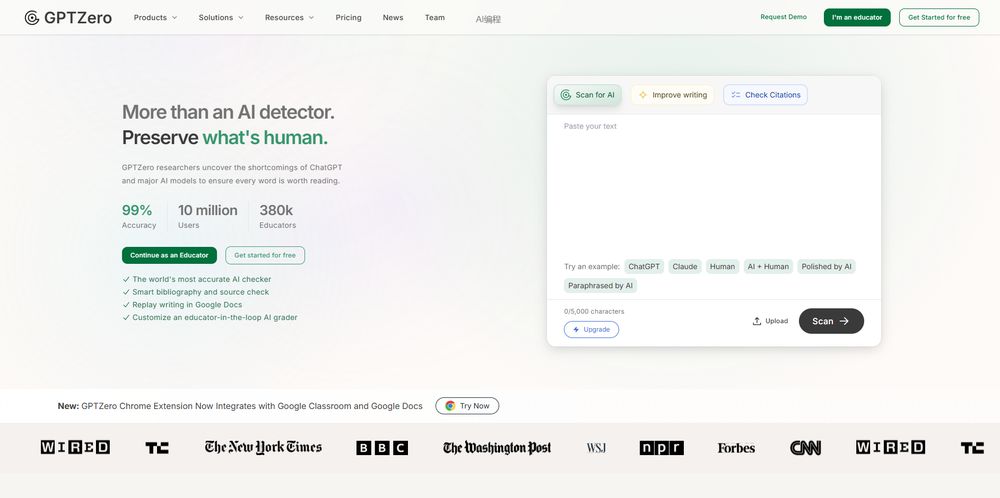Switch to the Improve writing tab
Viewport: 1000px width, 498px height.
tap(672, 95)
